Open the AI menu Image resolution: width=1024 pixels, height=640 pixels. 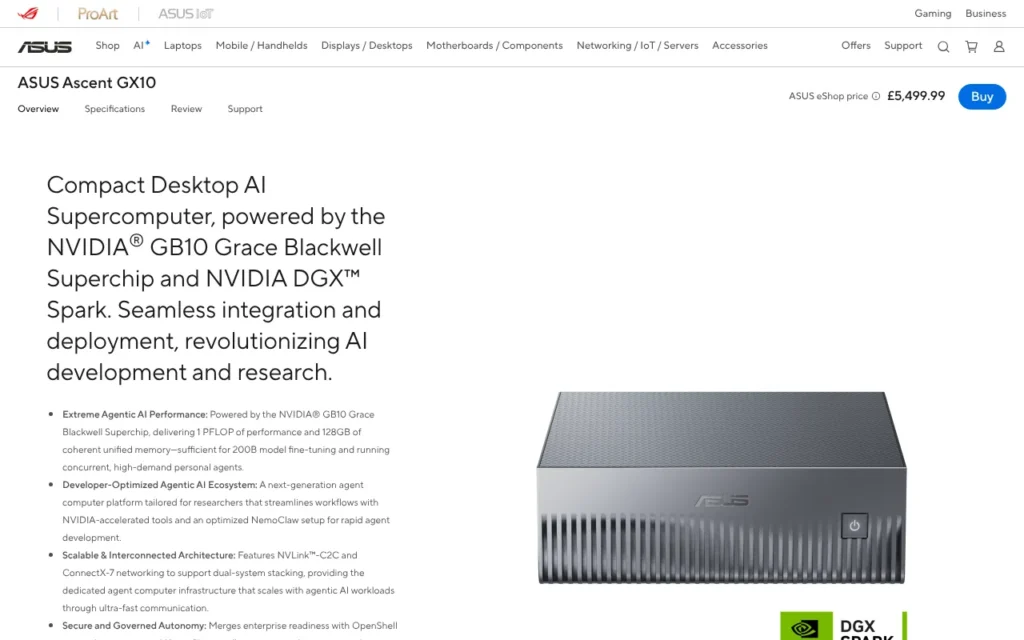[x=141, y=46]
